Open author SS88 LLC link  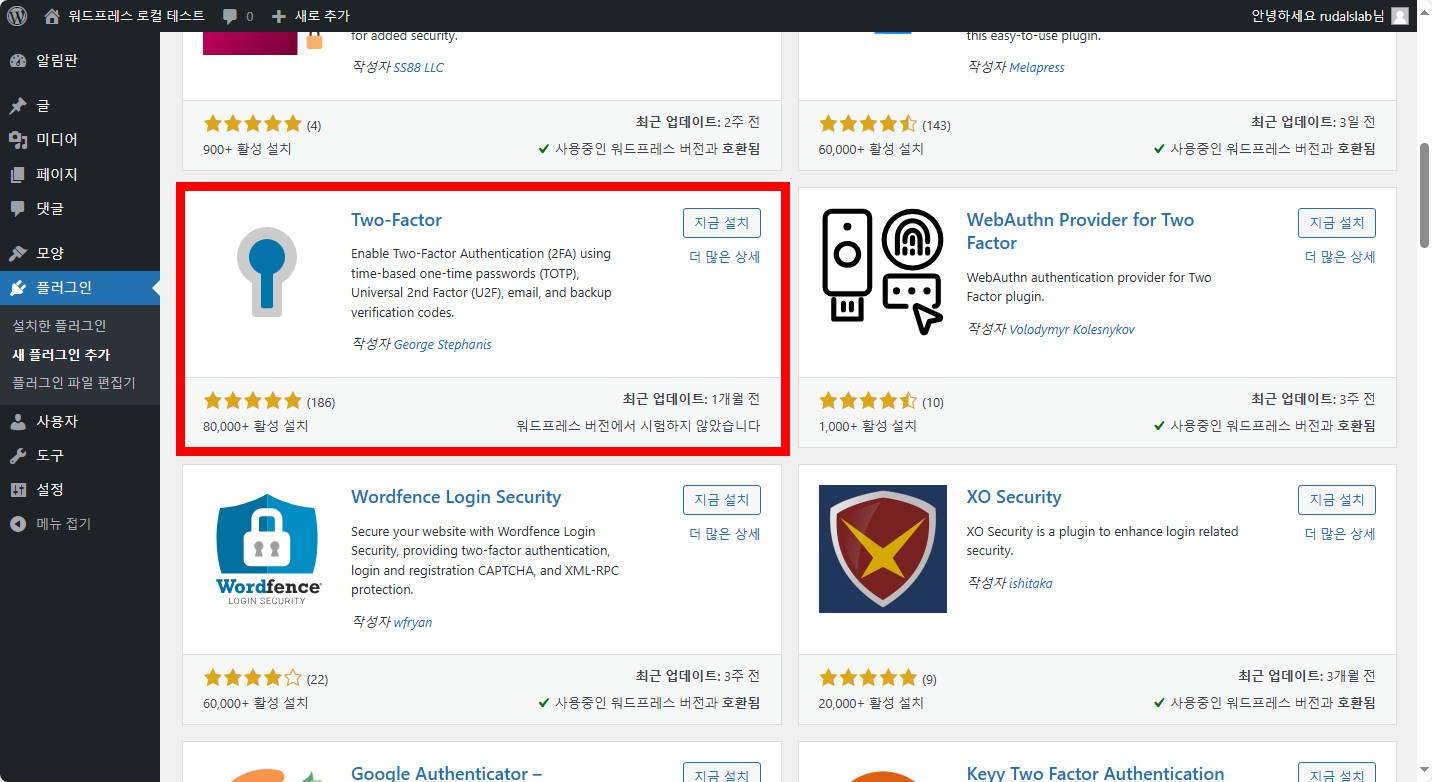pos(418,67)
